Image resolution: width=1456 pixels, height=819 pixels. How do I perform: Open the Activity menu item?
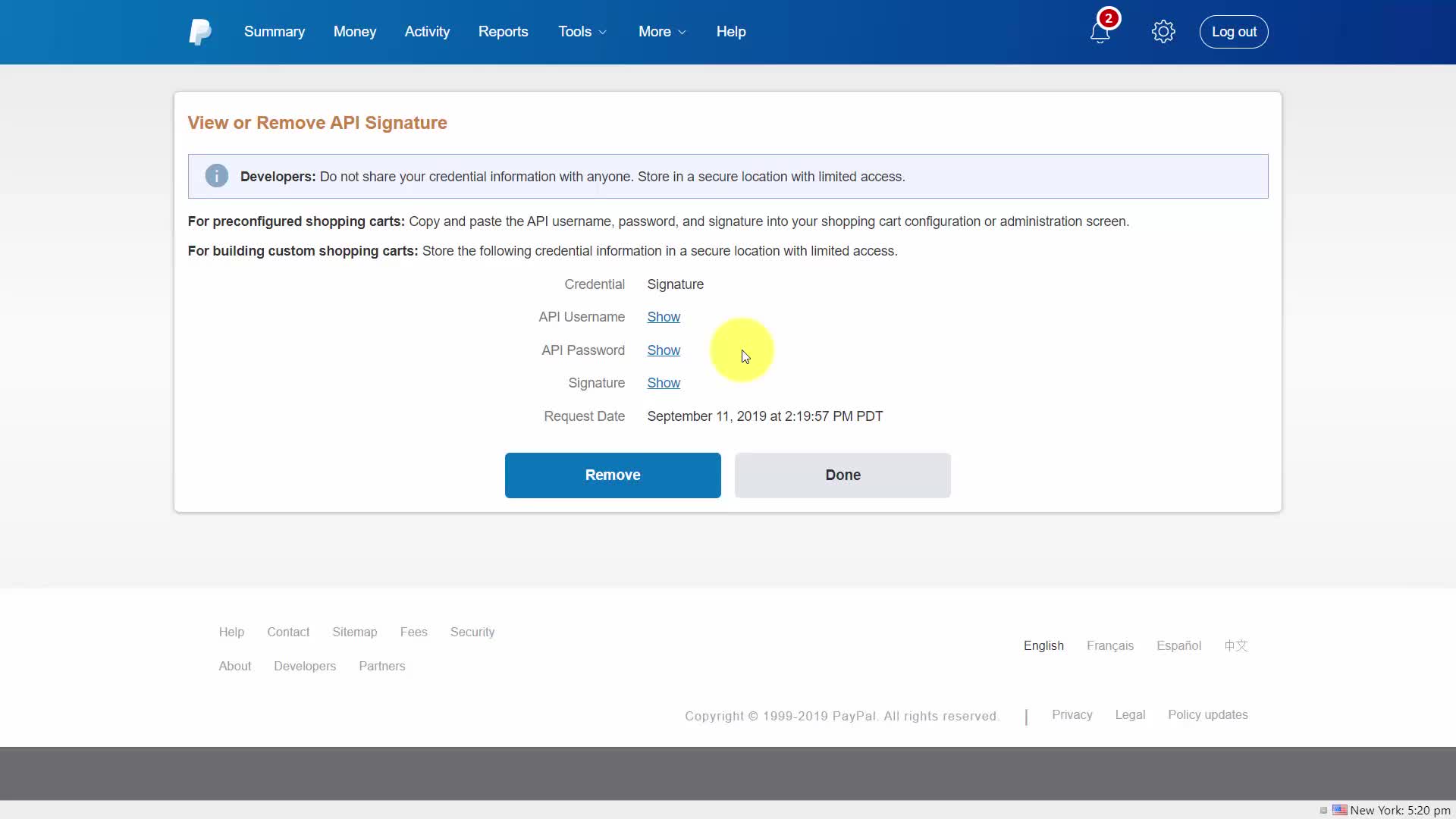point(427,32)
